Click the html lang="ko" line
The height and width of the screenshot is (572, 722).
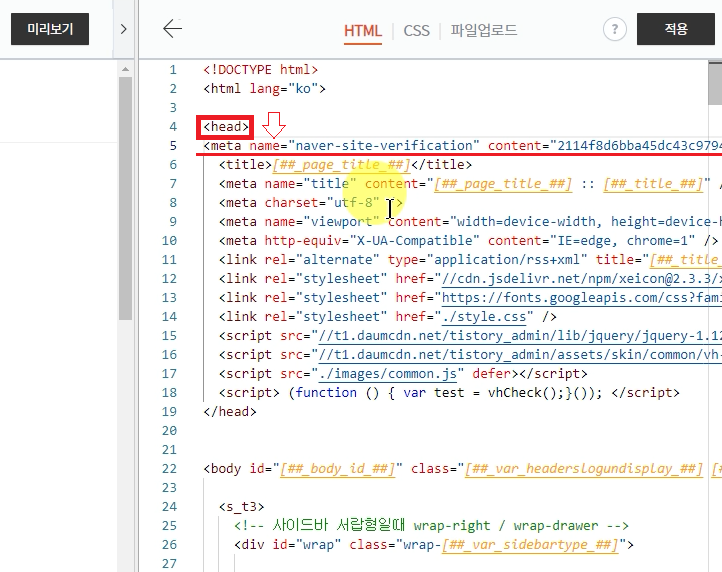click(x=264, y=88)
